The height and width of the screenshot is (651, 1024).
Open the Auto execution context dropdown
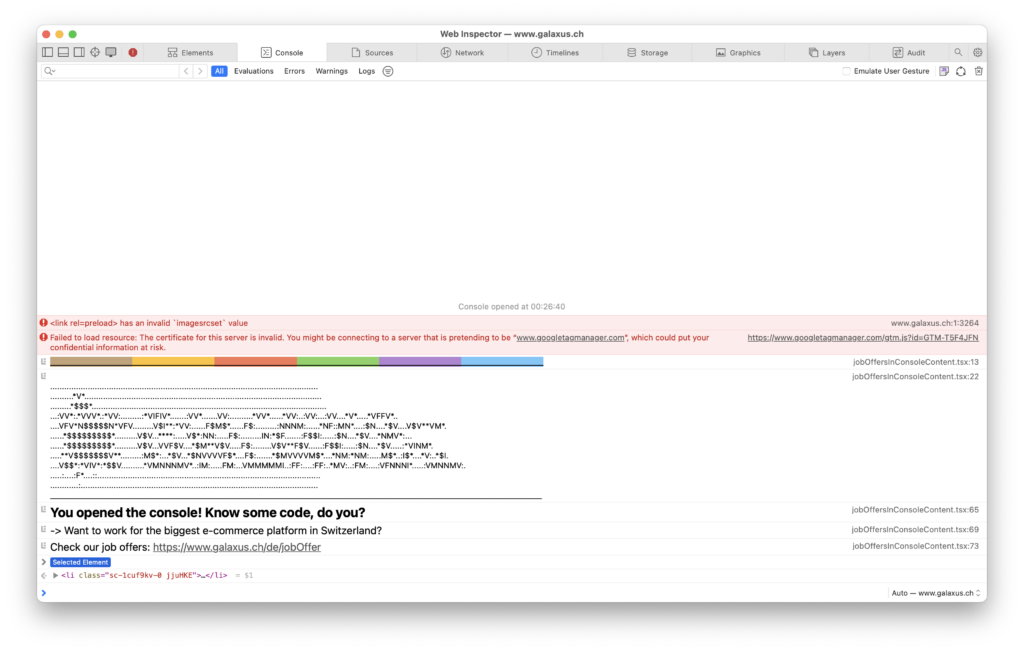(x=934, y=592)
